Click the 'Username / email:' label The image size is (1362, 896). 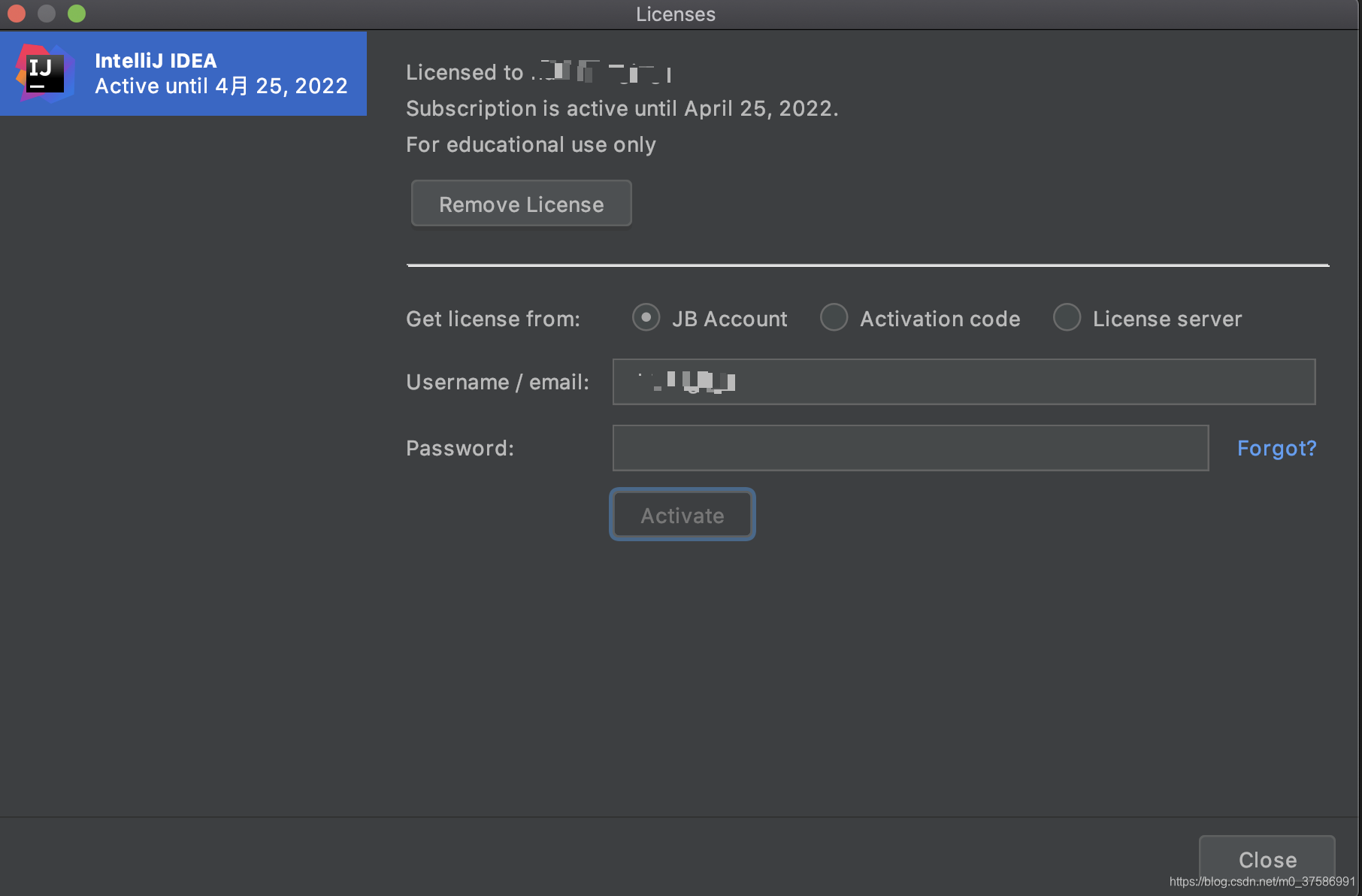(x=498, y=382)
